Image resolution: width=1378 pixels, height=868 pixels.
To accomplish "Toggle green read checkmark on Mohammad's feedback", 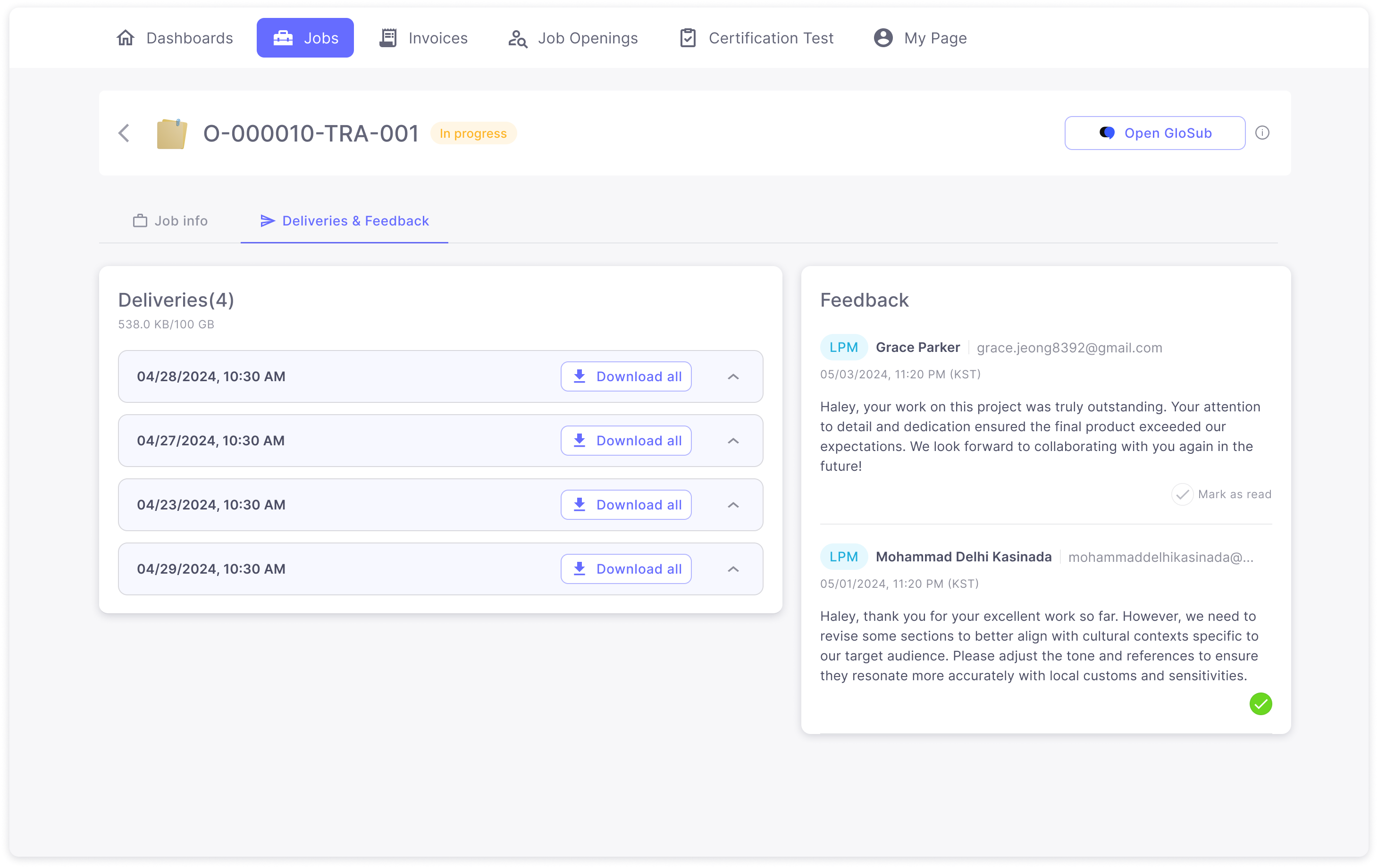I will tap(1260, 704).
